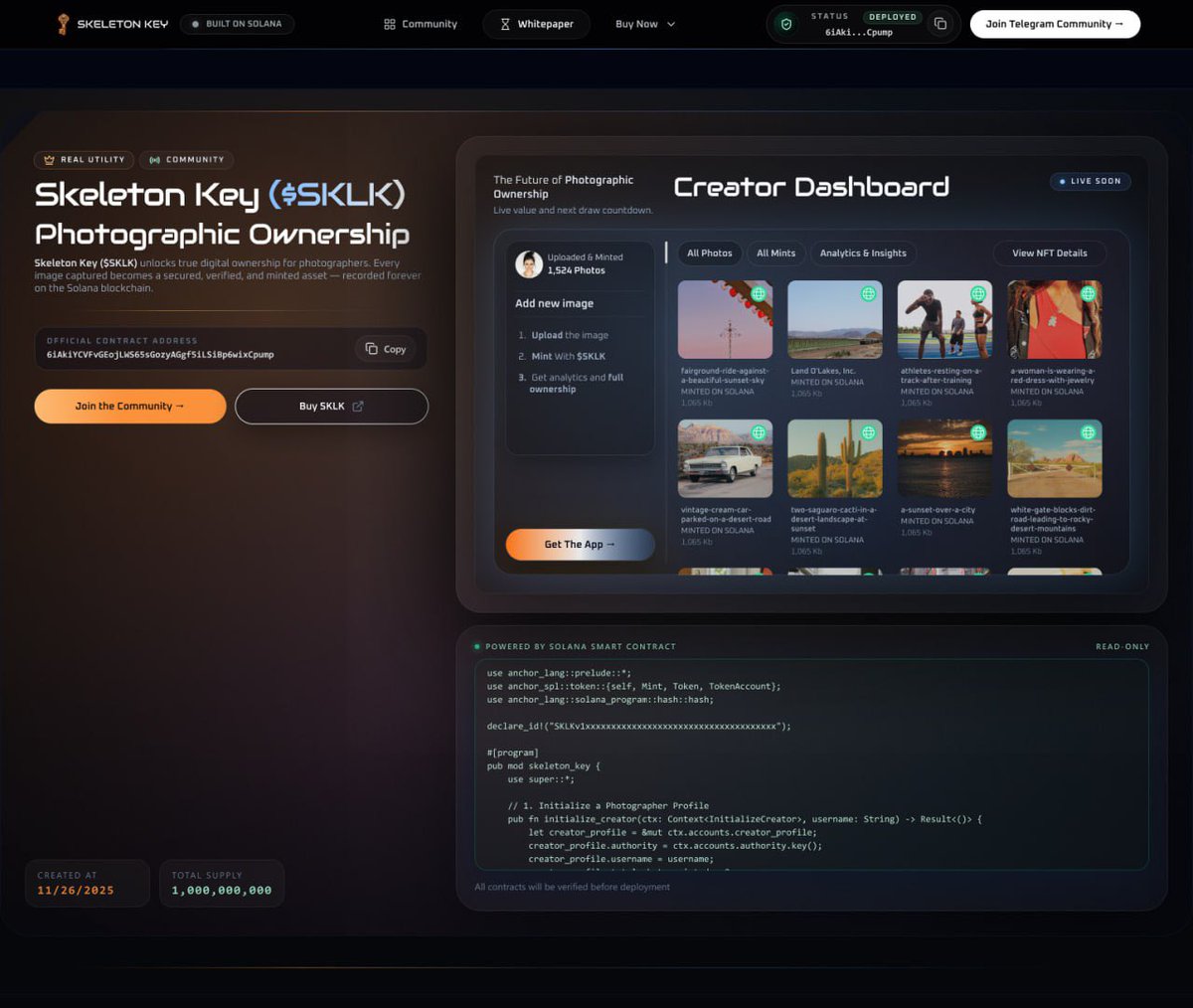Viewport: 1193px width, 1008px height.
Task: Click the Get The App button
Action: [x=581, y=545]
